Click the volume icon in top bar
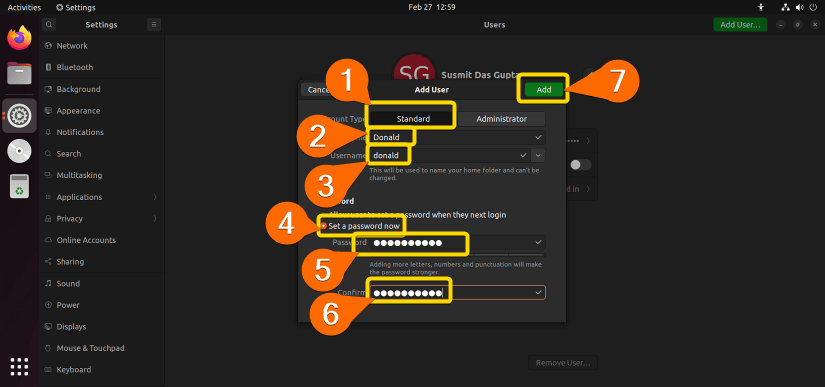Screen dimensions: 825x387 point(800,7)
